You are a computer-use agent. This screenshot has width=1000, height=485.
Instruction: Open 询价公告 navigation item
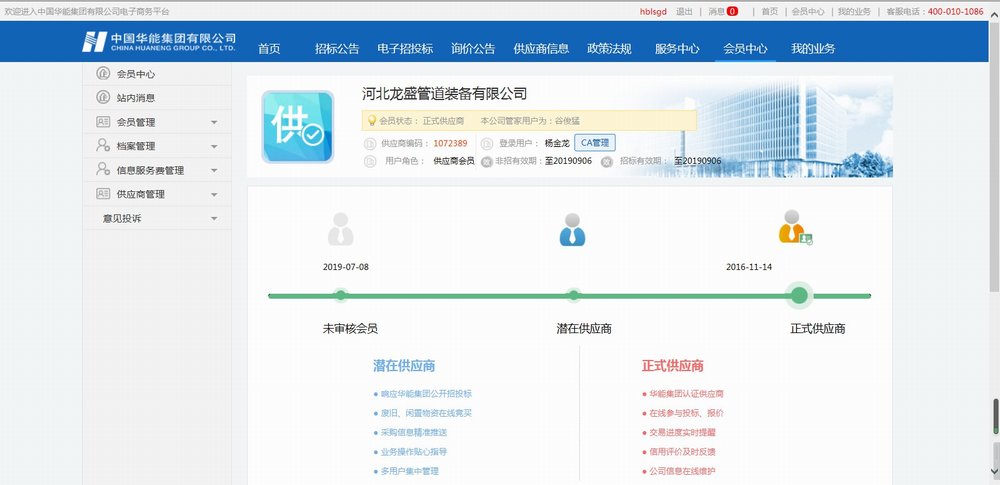tap(473, 49)
